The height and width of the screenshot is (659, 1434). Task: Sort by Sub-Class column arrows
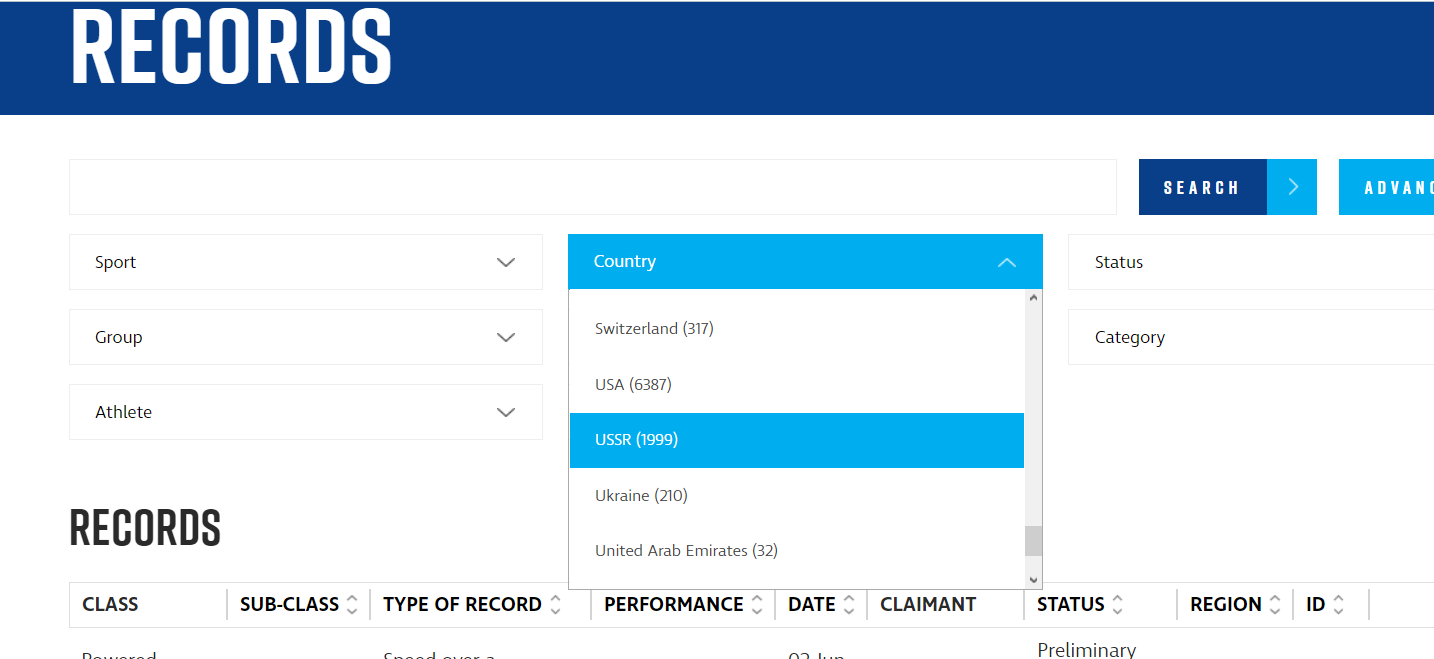[352, 605]
